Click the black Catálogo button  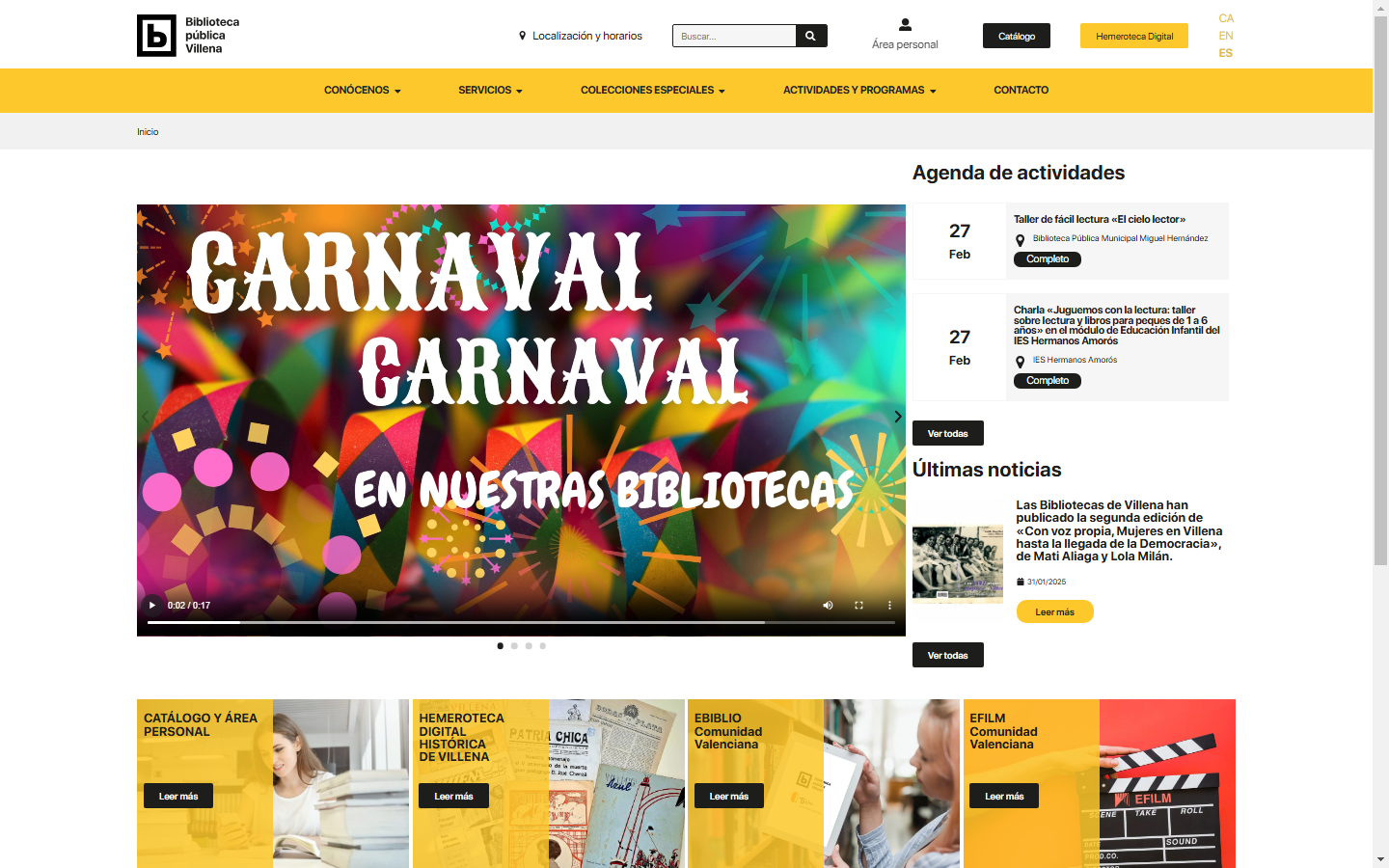pos(1017,36)
